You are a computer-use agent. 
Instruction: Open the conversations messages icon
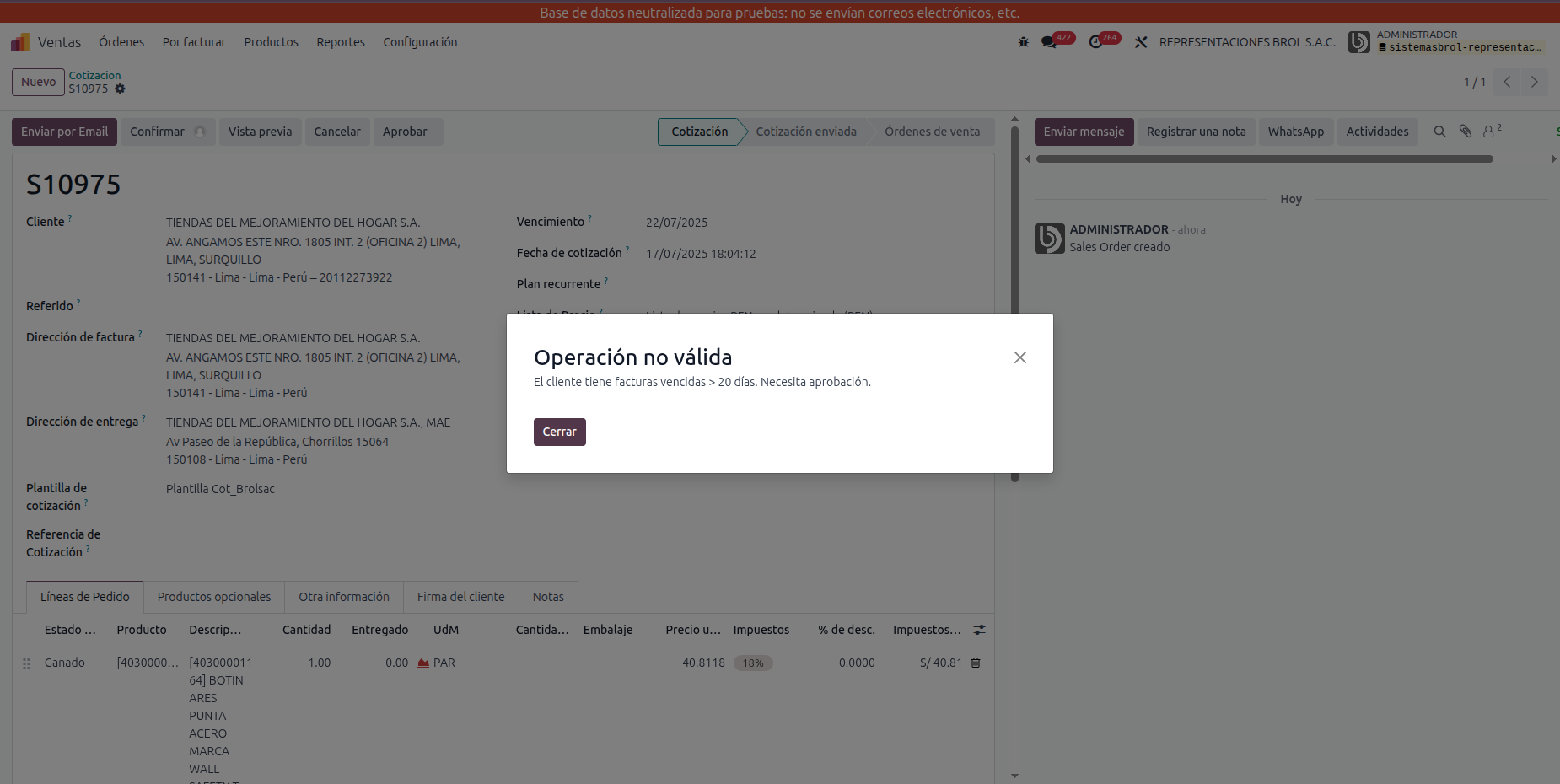(x=1049, y=42)
